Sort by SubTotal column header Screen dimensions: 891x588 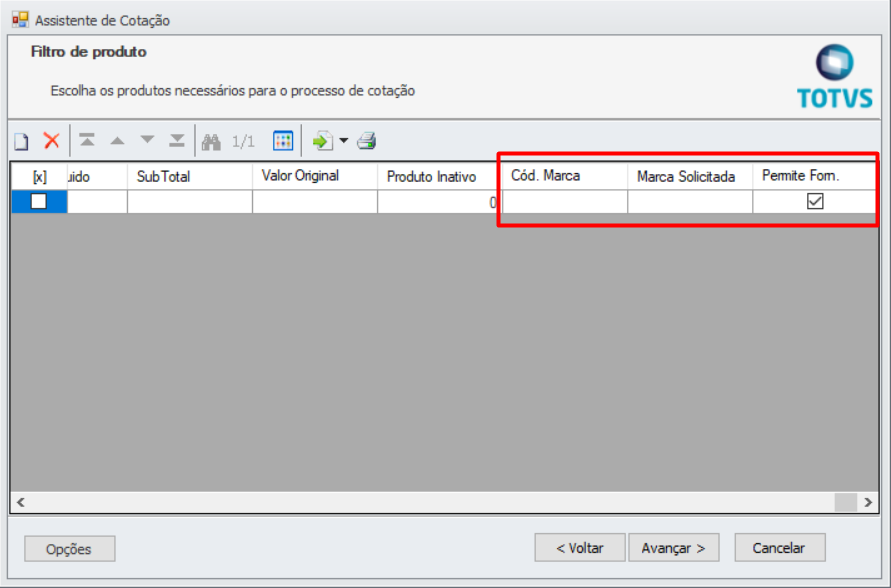pyautogui.click(x=190, y=177)
